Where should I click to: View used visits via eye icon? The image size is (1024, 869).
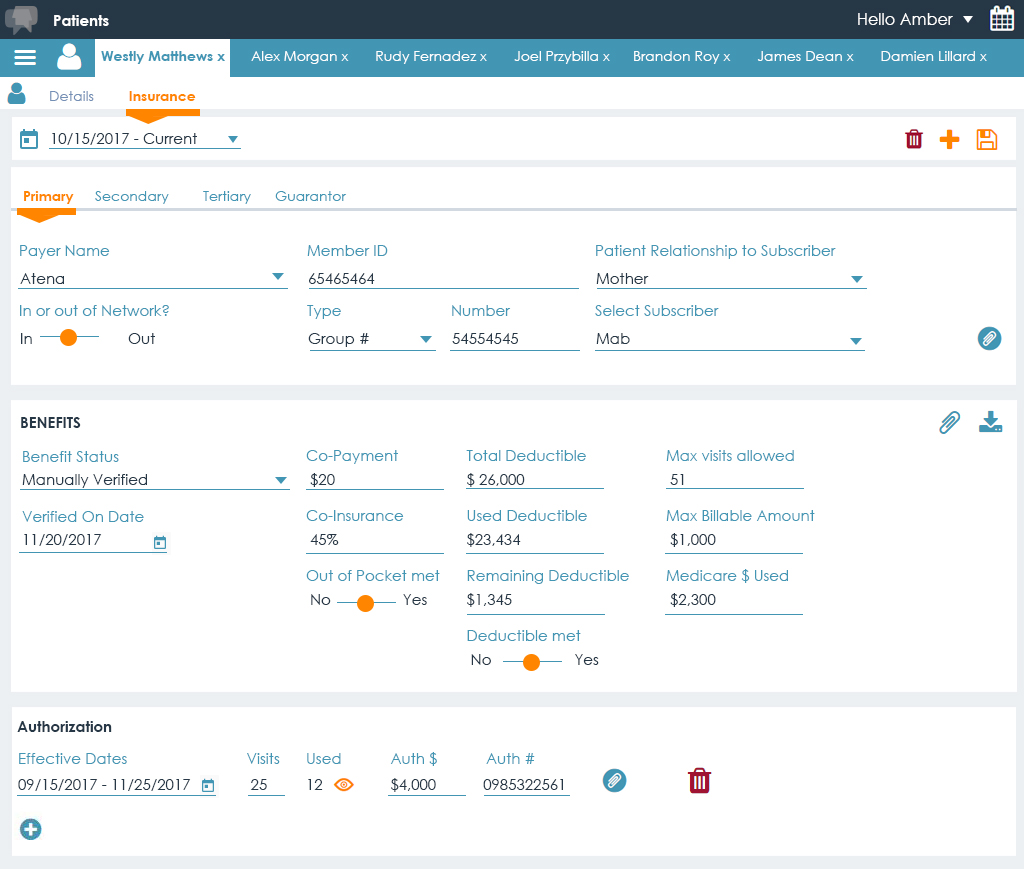(x=344, y=785)
